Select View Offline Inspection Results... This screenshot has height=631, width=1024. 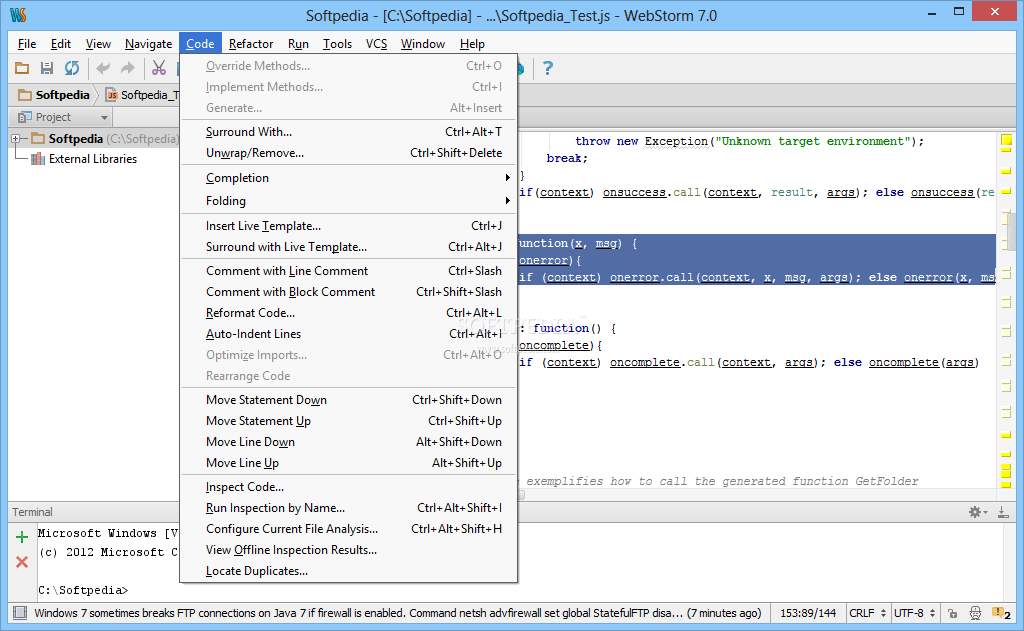tap(349, 550)
